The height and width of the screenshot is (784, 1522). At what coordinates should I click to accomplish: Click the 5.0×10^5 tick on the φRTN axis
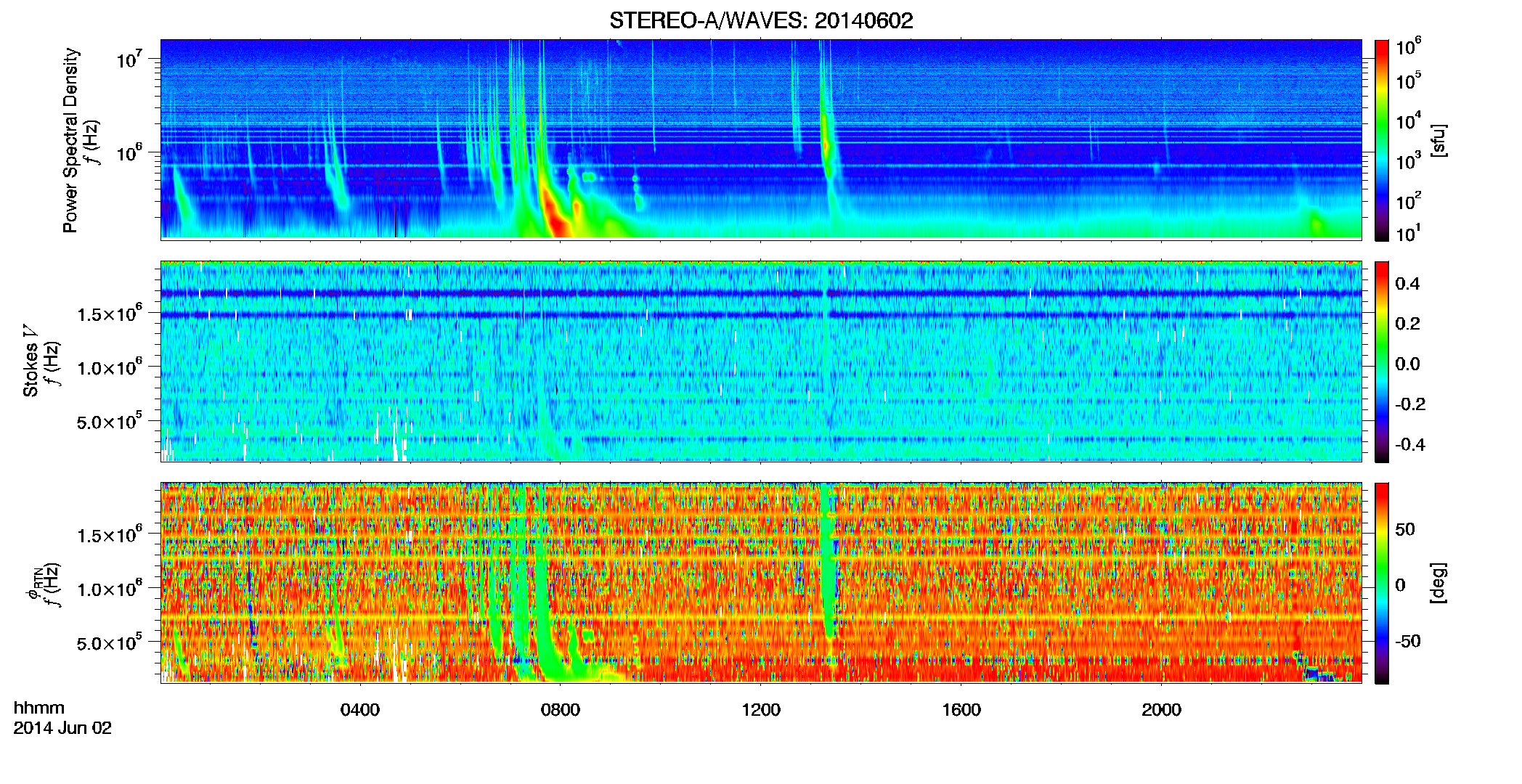point(110,642)
